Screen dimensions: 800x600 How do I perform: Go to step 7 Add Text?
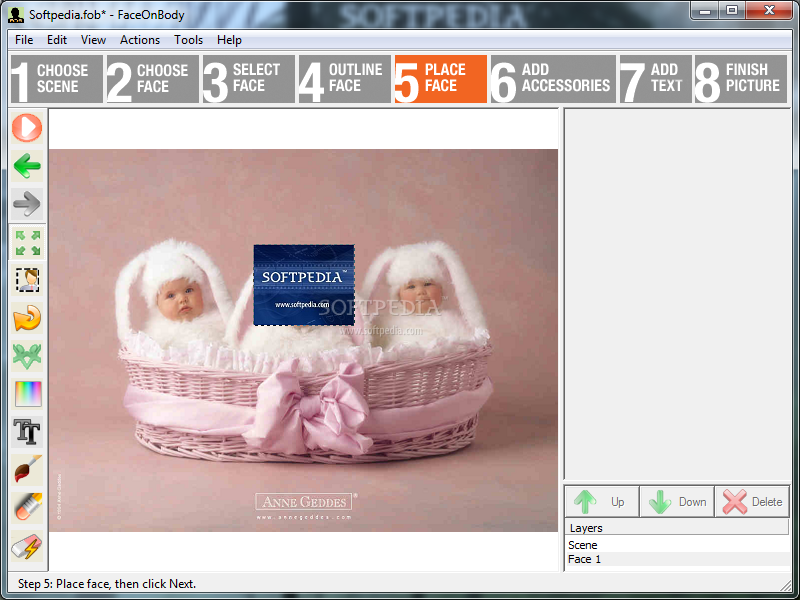(656, 79)
